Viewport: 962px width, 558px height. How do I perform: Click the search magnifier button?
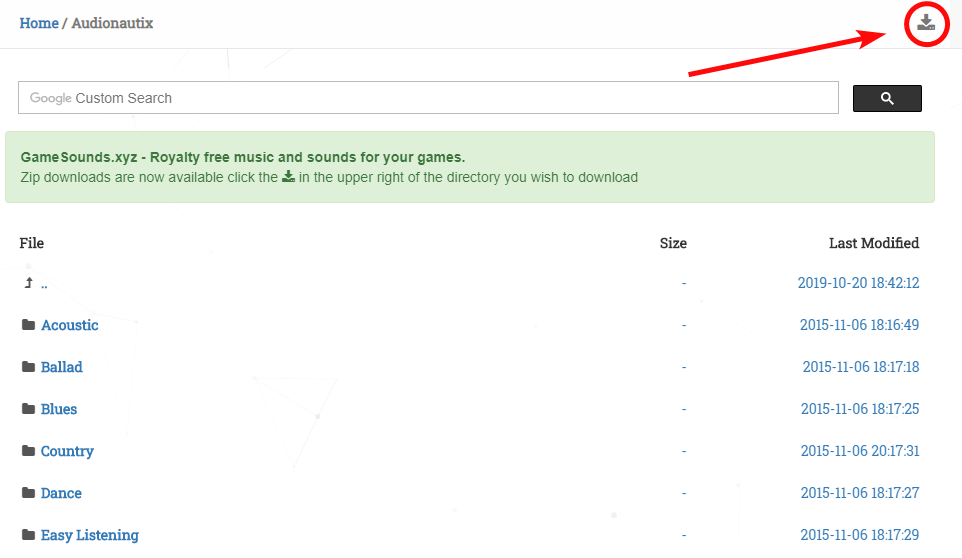(x=887, y=98)
